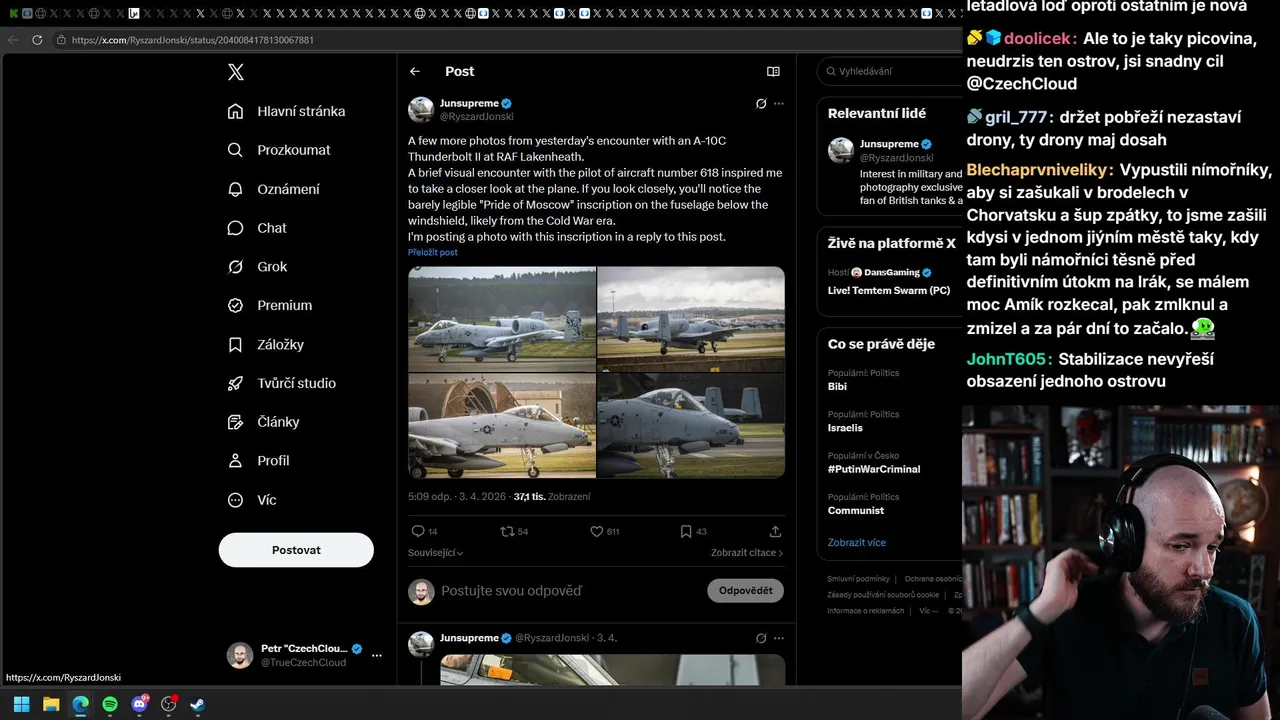Click reply icon with 14 replies
Viewport: 1280px width, 720px height.
point(418,531)
